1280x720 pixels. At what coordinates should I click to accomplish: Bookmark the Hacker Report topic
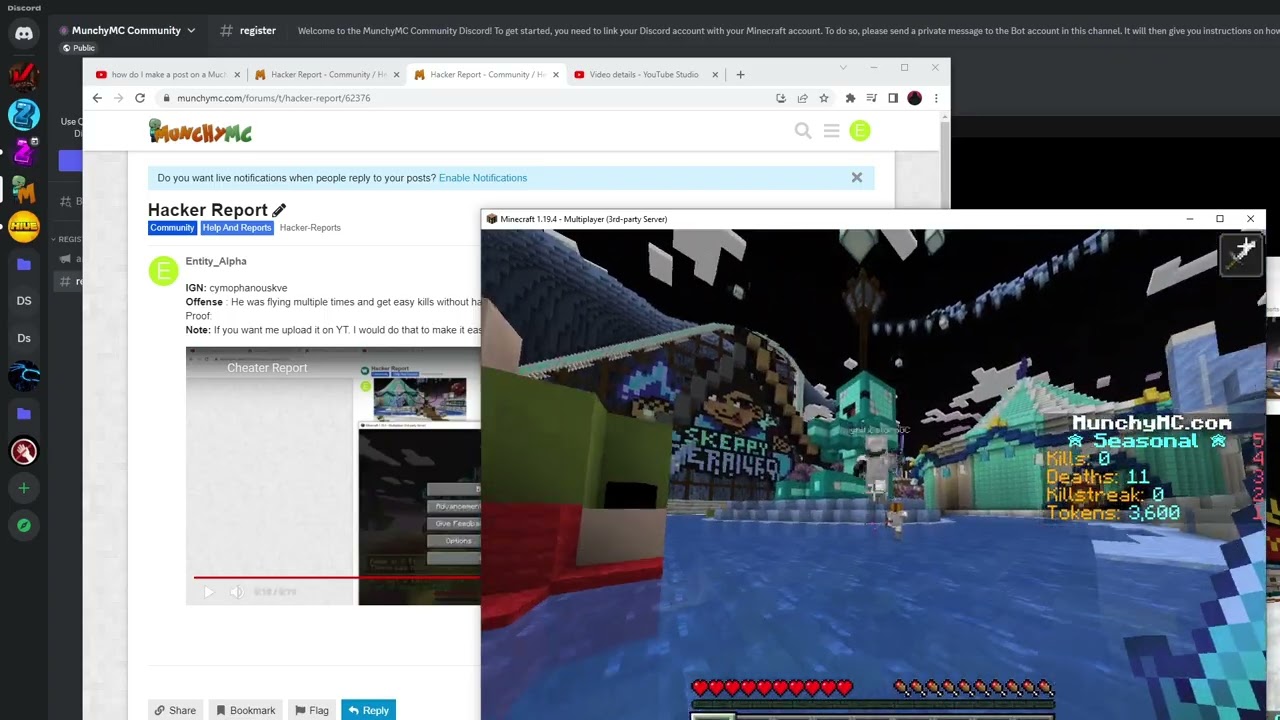(x=246, y=710)
